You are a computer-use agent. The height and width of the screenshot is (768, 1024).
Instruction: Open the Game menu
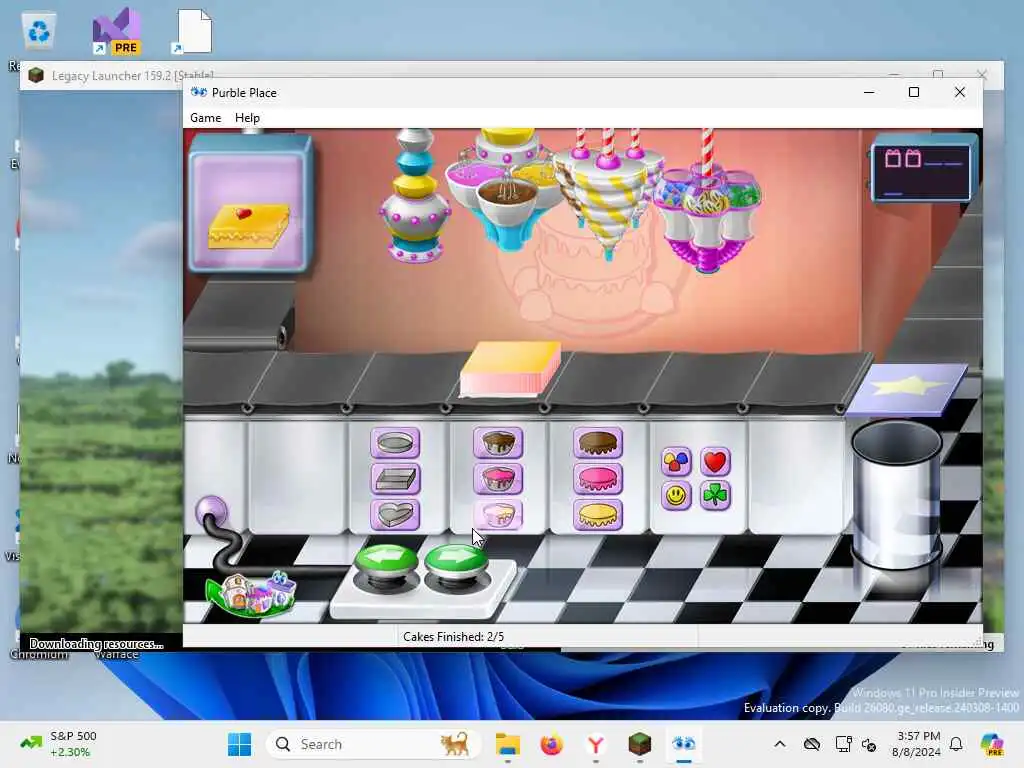pyautogui.click(x=206, y=118)
